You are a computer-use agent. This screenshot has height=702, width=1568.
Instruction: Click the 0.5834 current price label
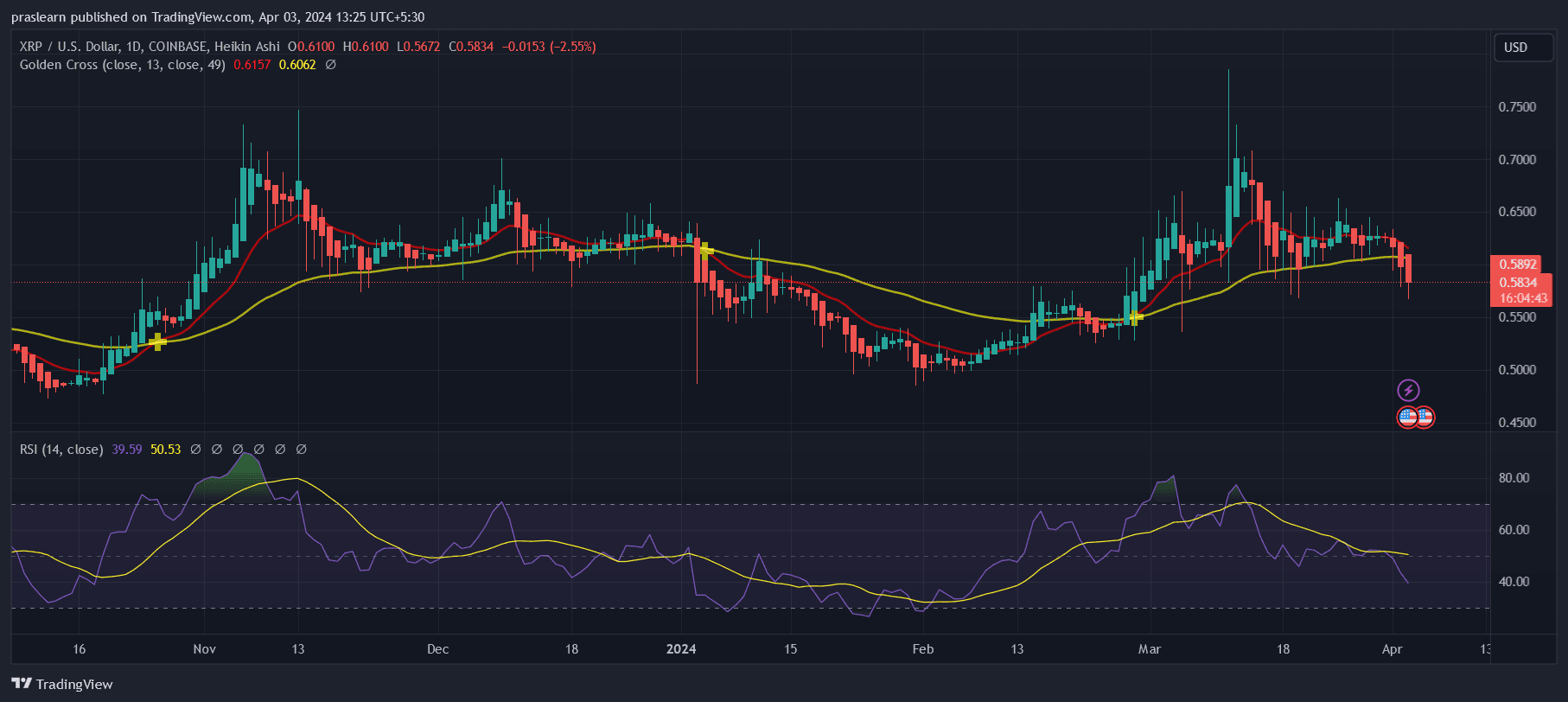point(1518,283)
